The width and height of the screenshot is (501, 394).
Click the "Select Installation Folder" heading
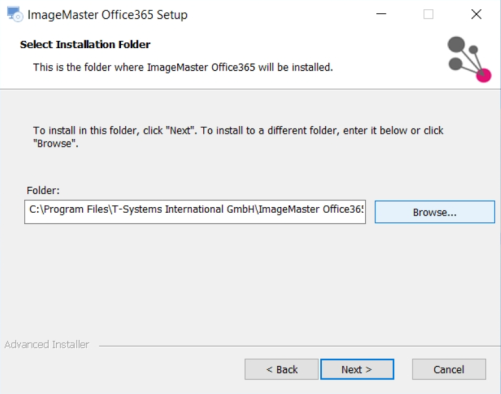click(x=85, y=44)
